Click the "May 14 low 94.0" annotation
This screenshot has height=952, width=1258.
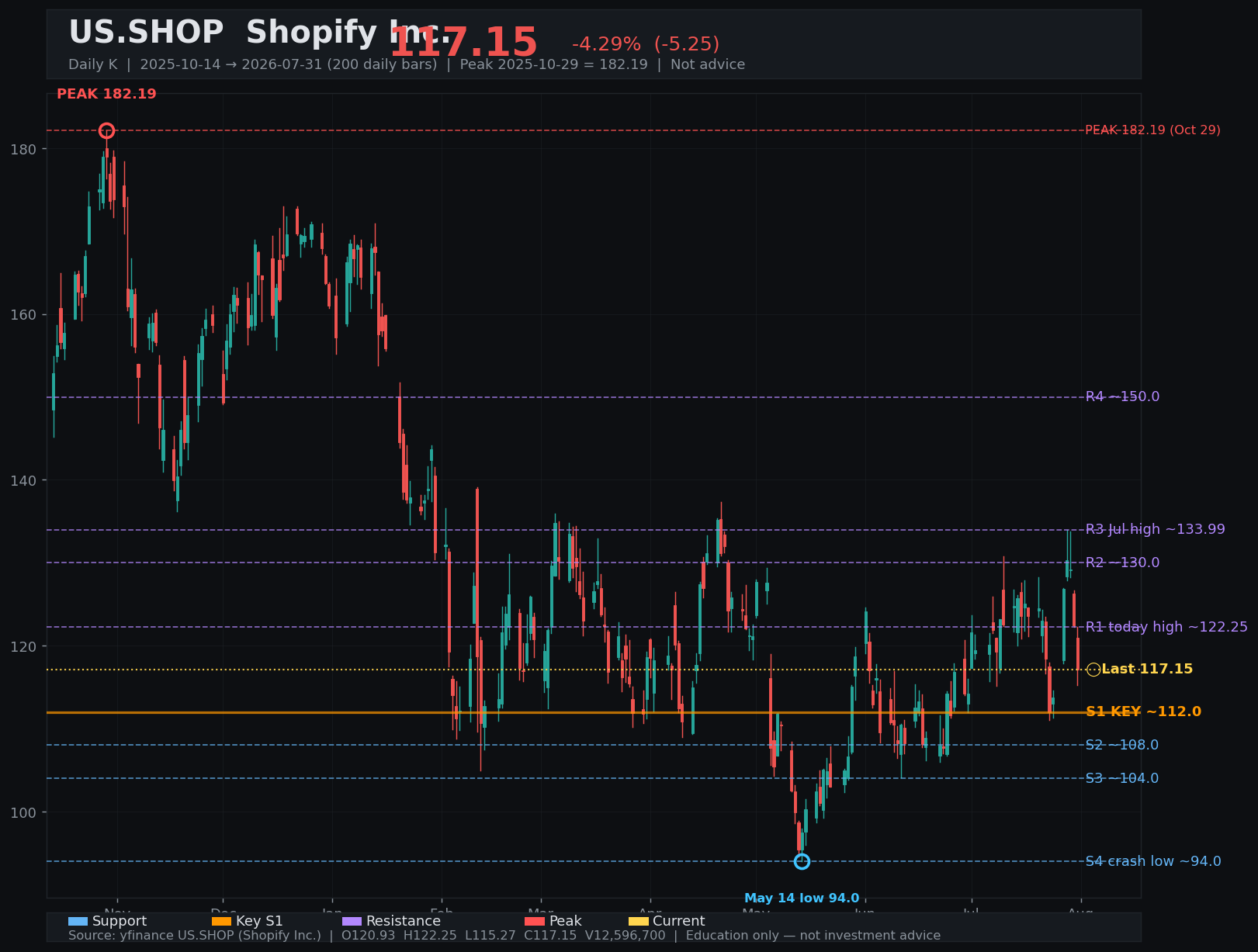point(802,898)
